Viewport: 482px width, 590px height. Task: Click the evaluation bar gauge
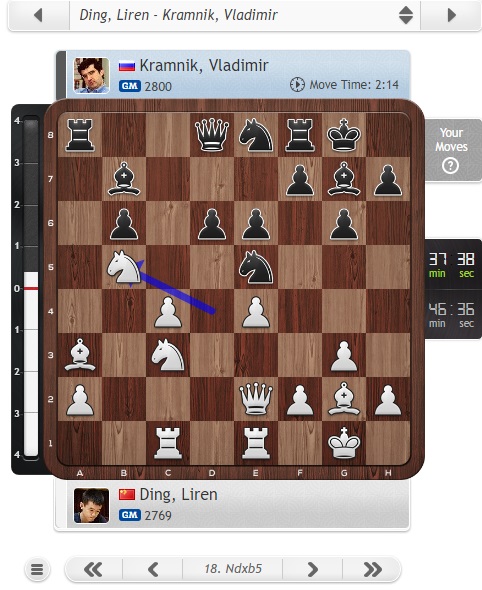point(31,288)
